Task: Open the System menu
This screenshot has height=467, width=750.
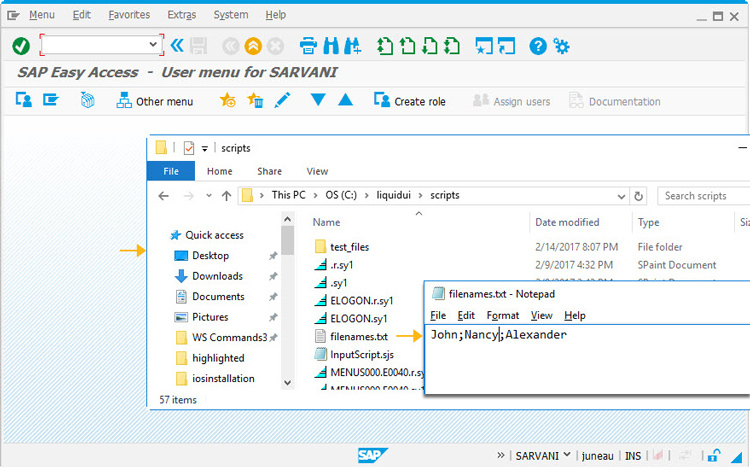Action: [231, 15]
